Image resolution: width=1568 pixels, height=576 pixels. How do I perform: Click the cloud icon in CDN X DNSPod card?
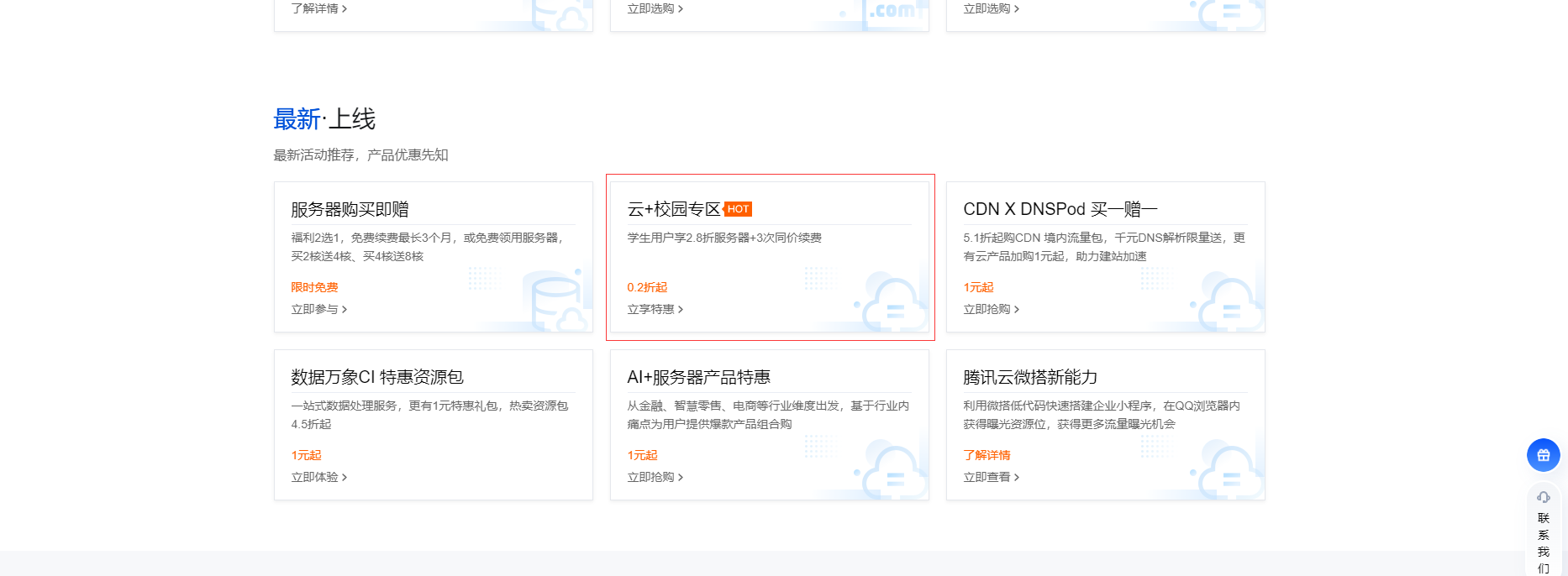pos(1227,302)
